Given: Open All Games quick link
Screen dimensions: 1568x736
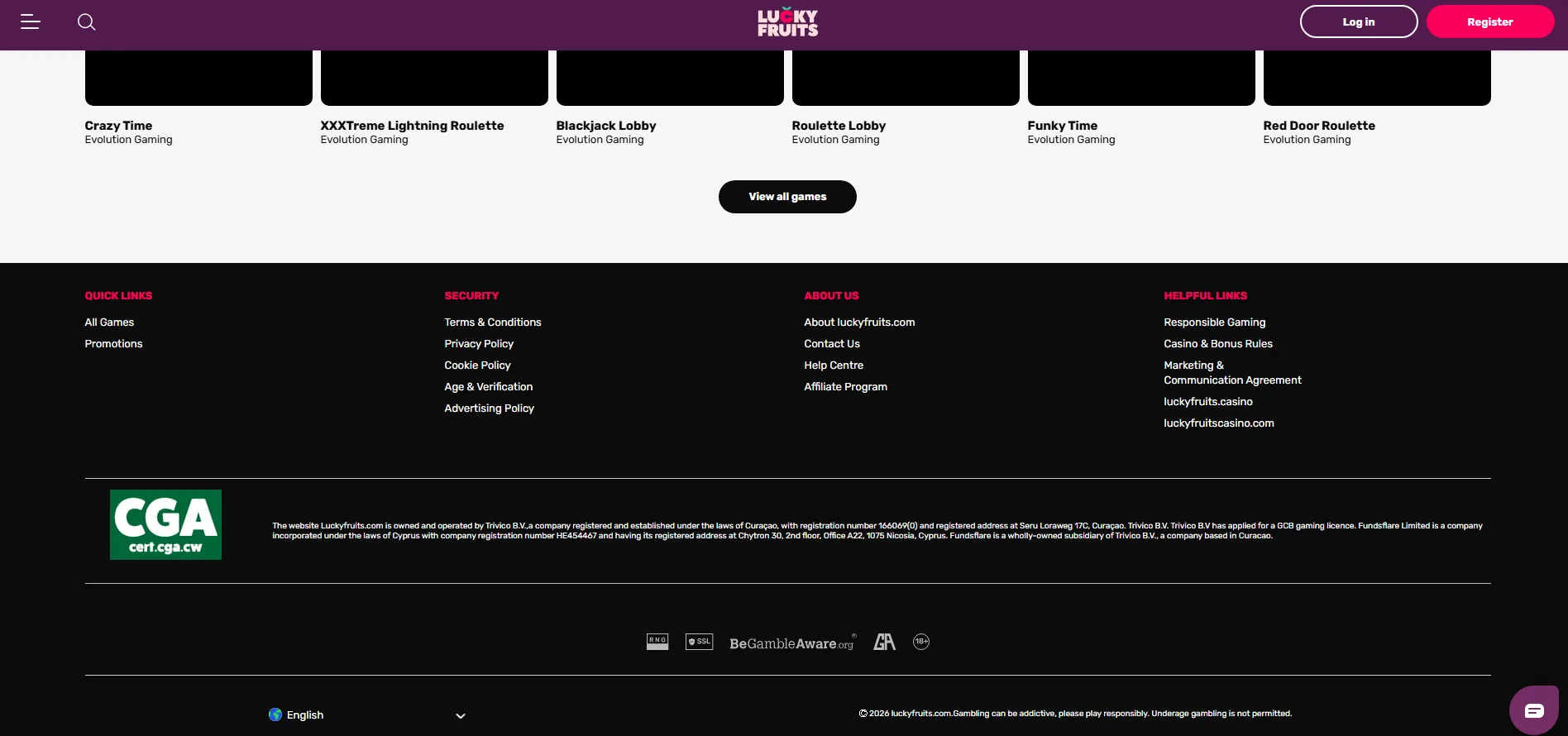Looking at the screenshot, I should (109, 323).
